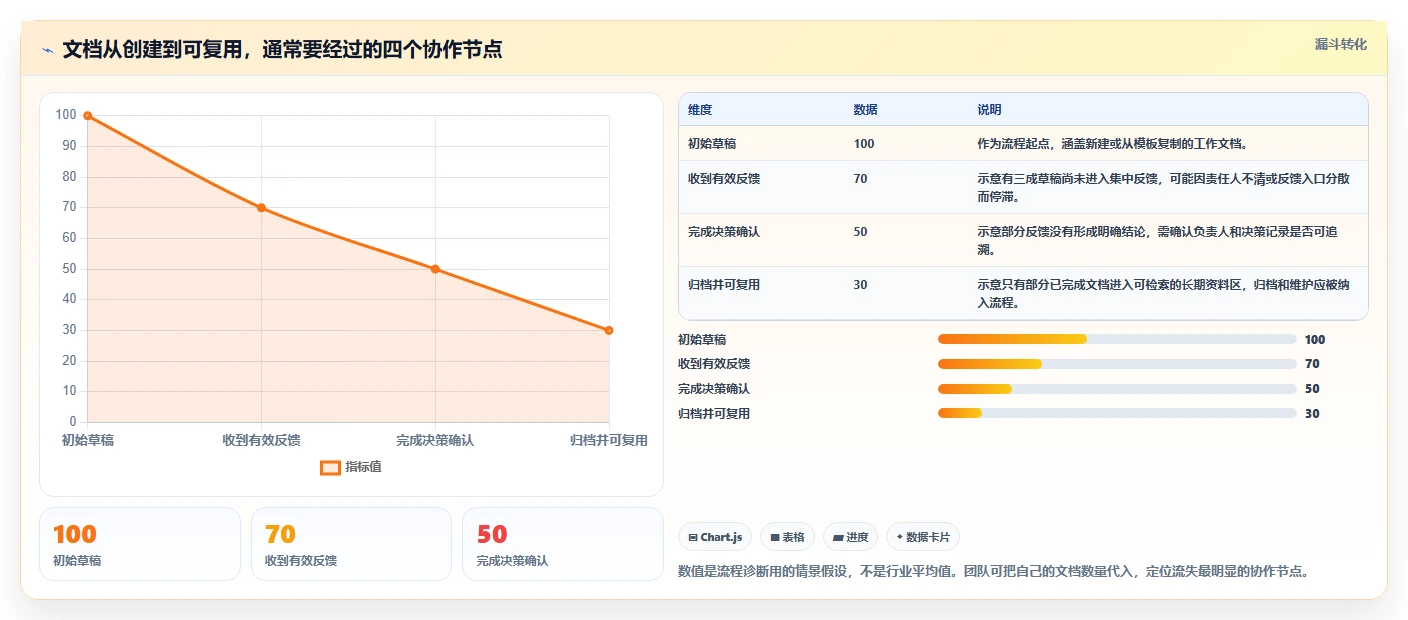Click the description starting 示意有三成草稿
The width and height of the screenshot is (1408, 620).
[x=1163, y=188]
